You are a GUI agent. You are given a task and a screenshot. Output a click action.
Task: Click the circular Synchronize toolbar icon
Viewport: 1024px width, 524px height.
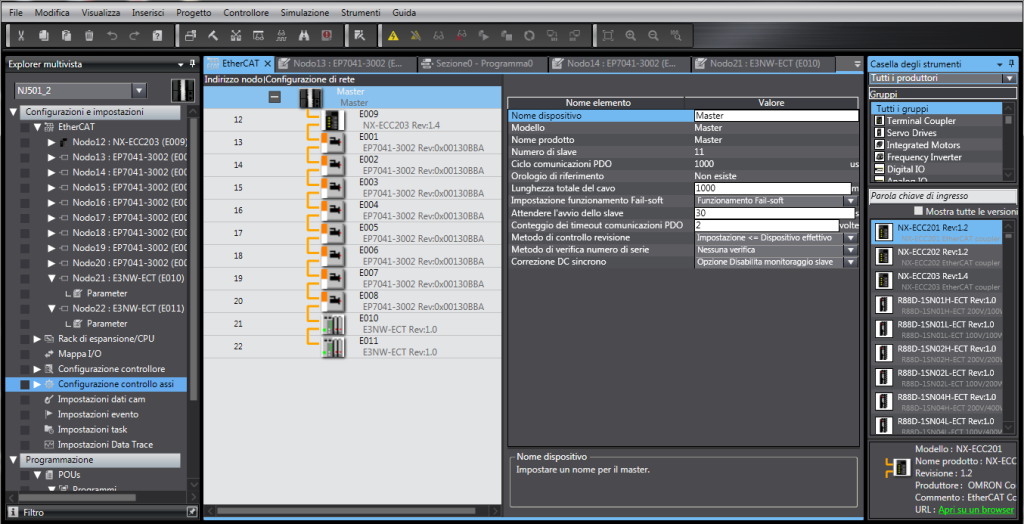coord(530,36)
